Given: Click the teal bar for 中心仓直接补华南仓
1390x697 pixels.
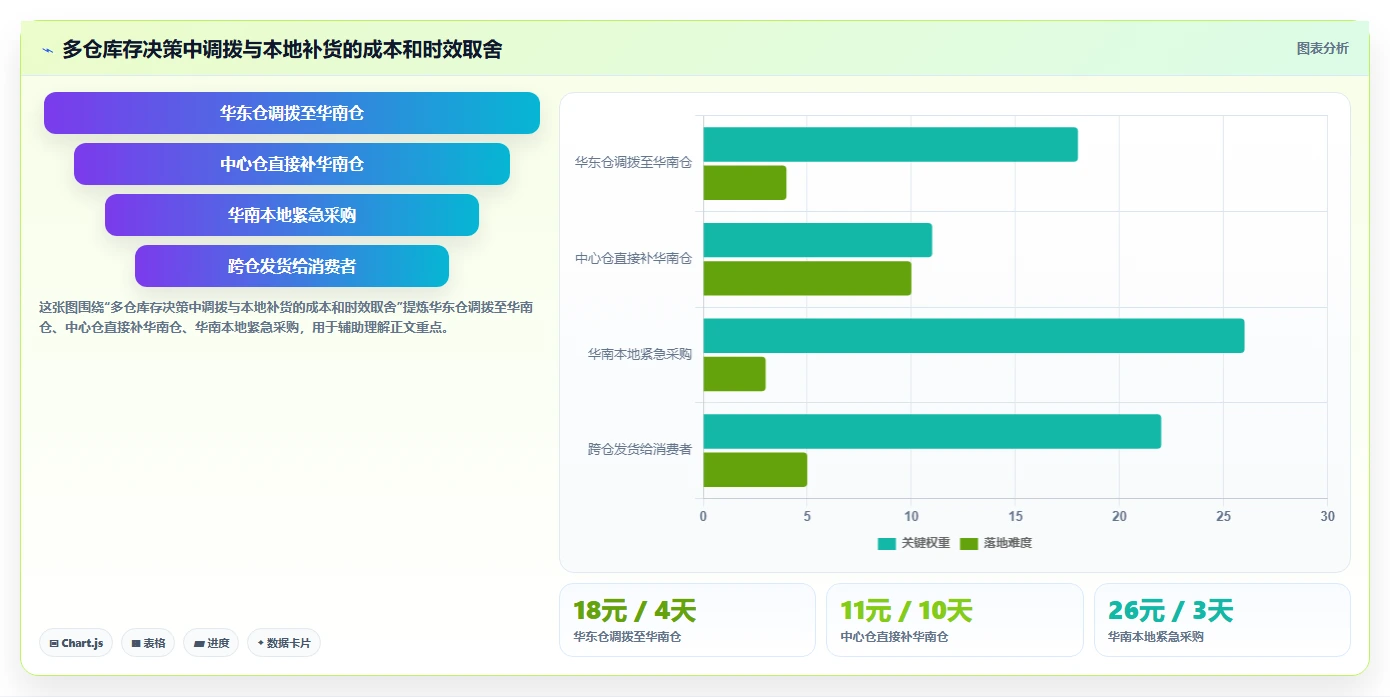Looking at the screenshot, I should 817,240.
